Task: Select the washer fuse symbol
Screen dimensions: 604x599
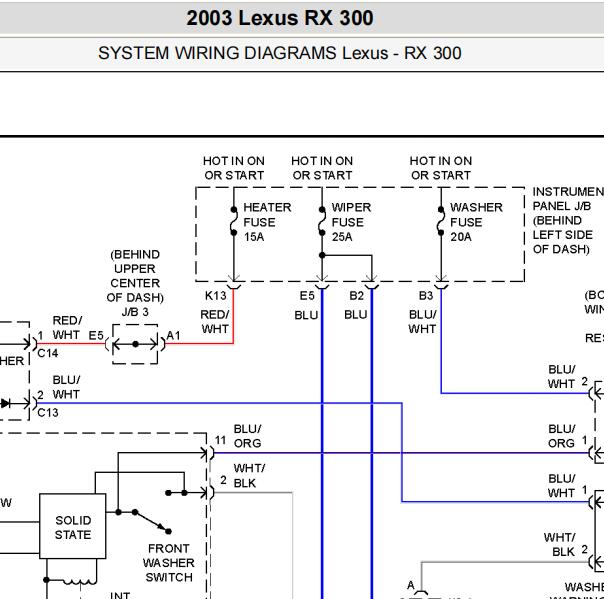Action: pos(441,221)
